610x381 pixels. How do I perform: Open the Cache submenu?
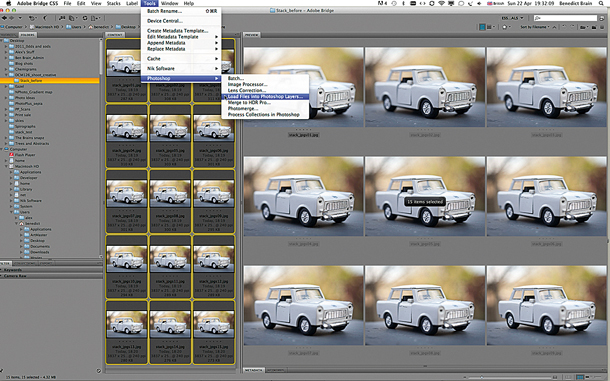tap(181, 58)
